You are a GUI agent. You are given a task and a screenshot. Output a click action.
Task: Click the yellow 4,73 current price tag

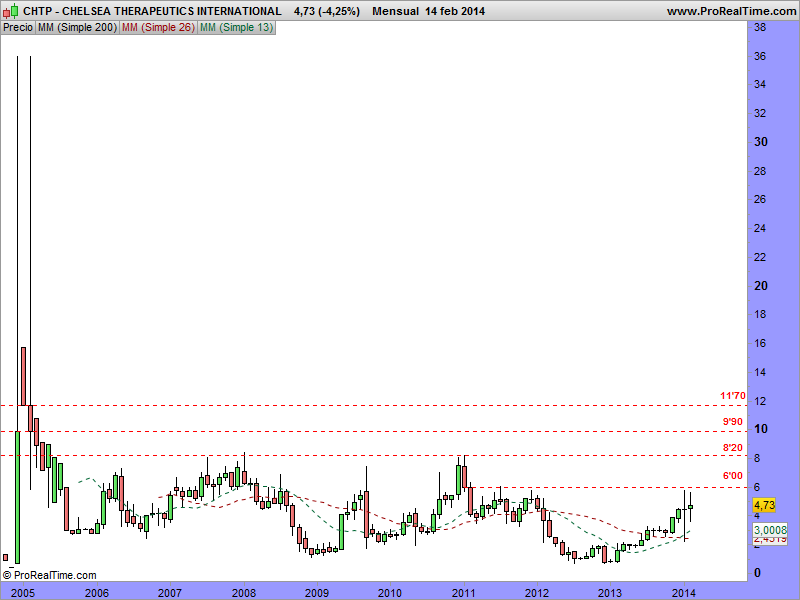point(764,505)
